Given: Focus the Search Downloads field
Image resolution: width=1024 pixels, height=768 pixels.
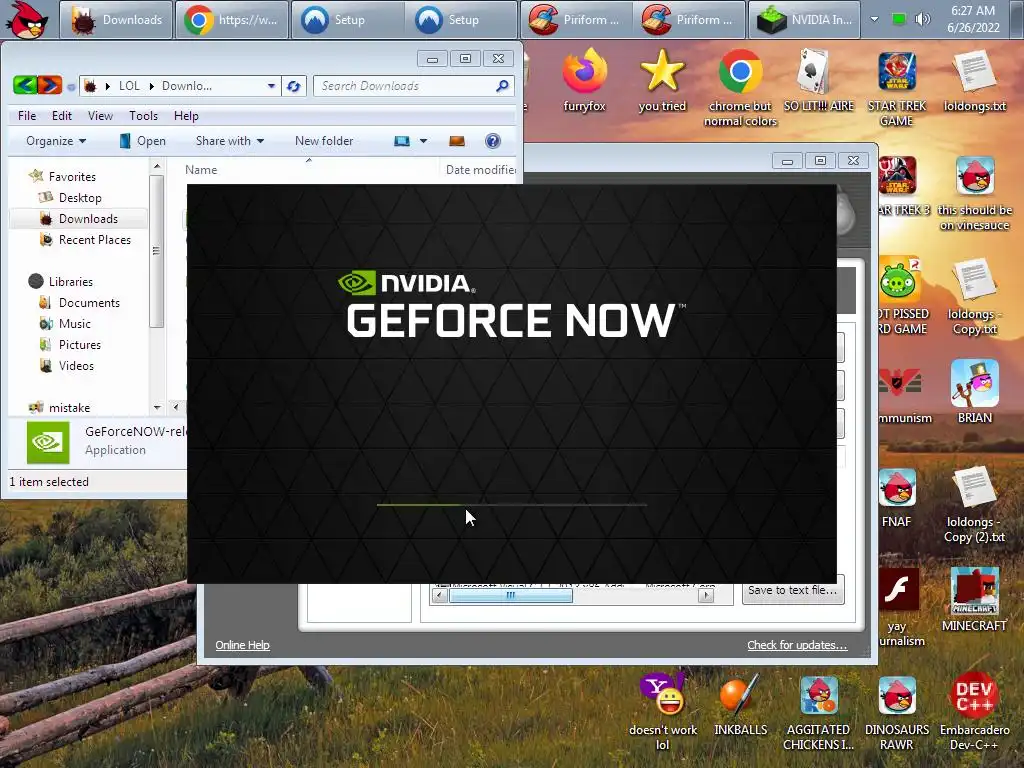Looking at the screenshot, I should pyautogui.click(x=413, y=86).
